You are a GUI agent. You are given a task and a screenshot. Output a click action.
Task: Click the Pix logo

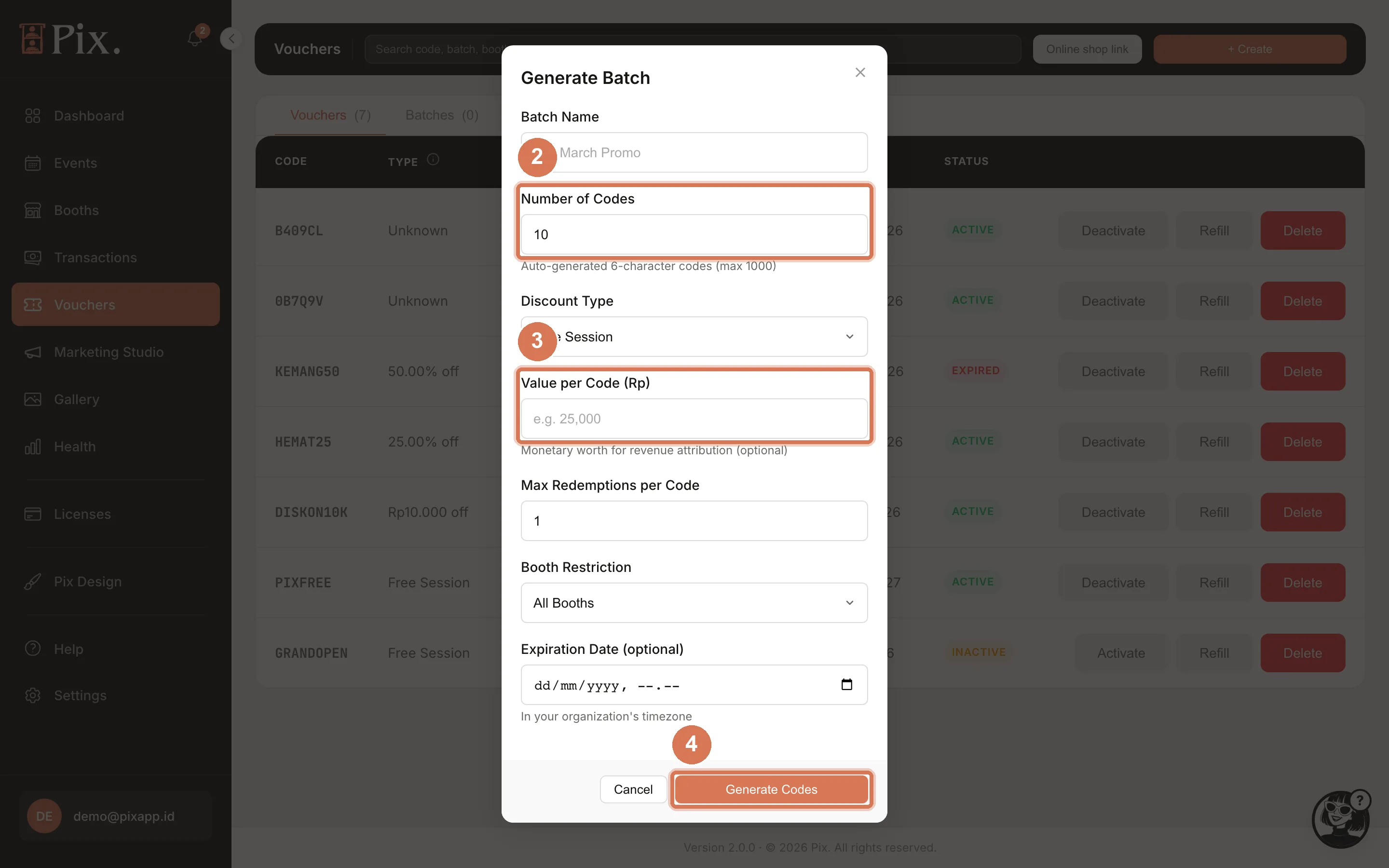pyautogui.click(x=70, y=39)
